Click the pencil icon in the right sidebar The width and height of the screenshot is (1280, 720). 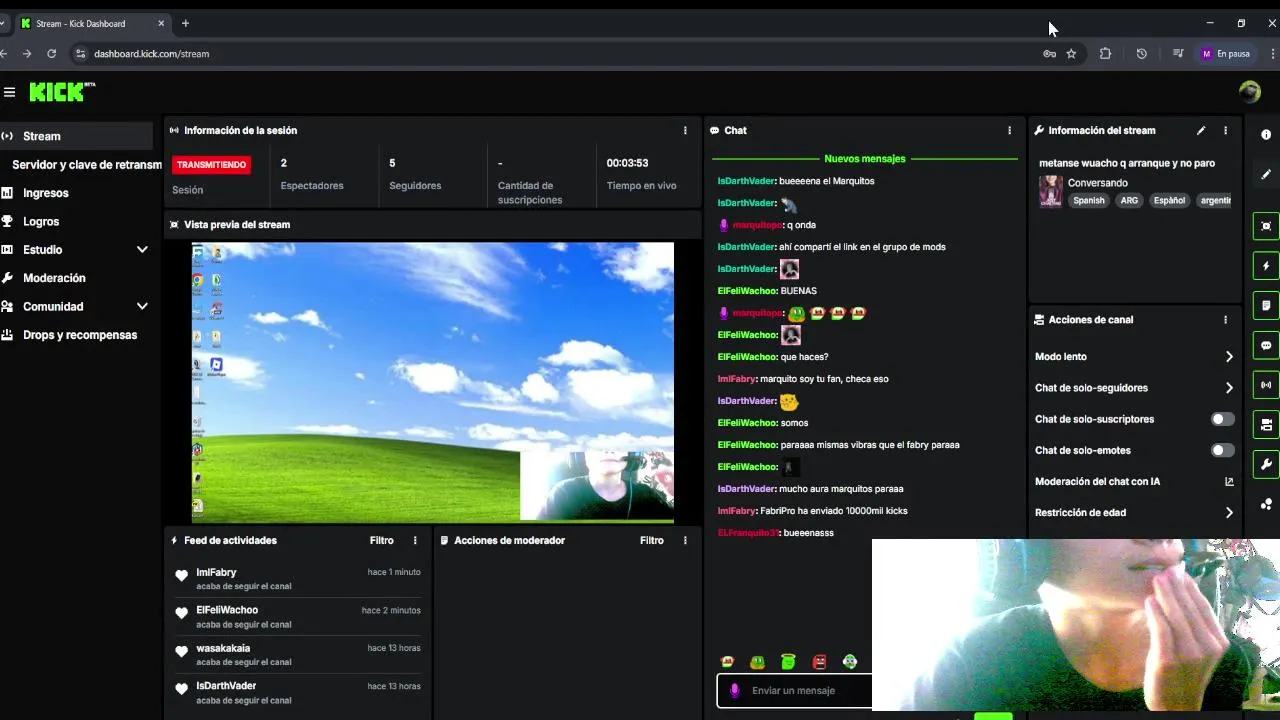pos(1266,174)
